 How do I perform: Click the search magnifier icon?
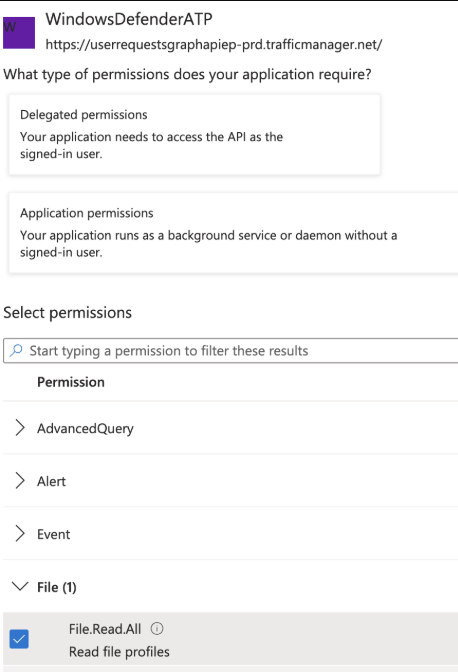coord(16,351)
